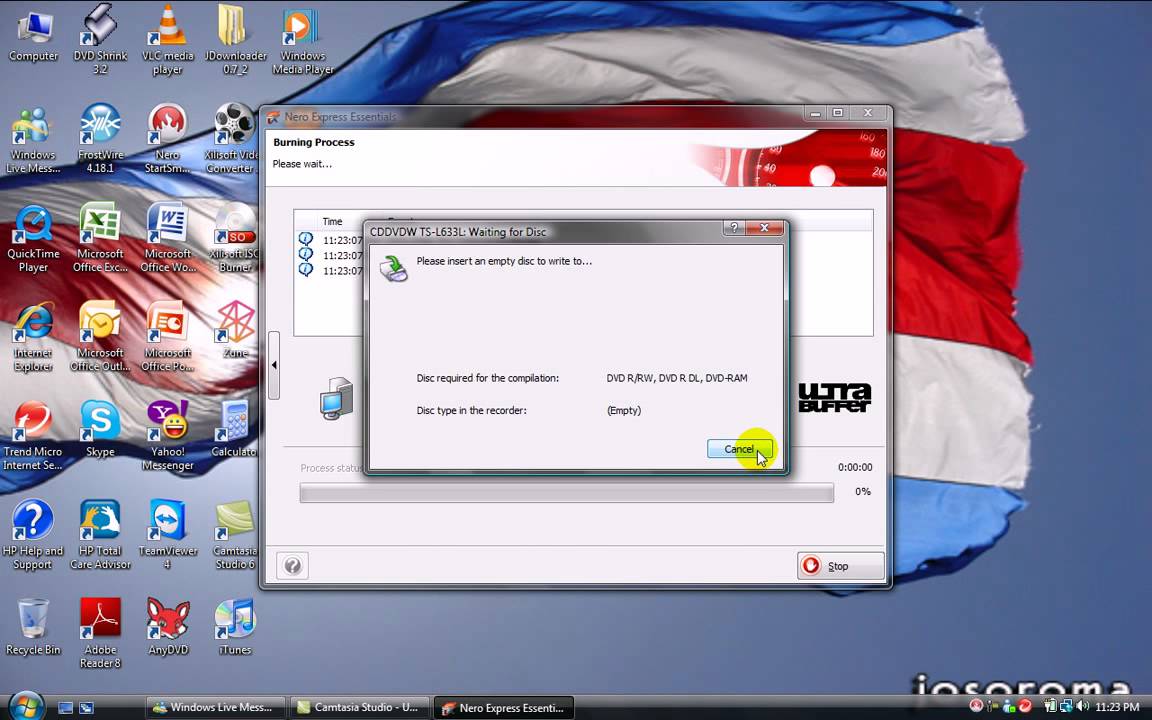Switch to Windows Live Messenger taskbar button

[214, 708]
